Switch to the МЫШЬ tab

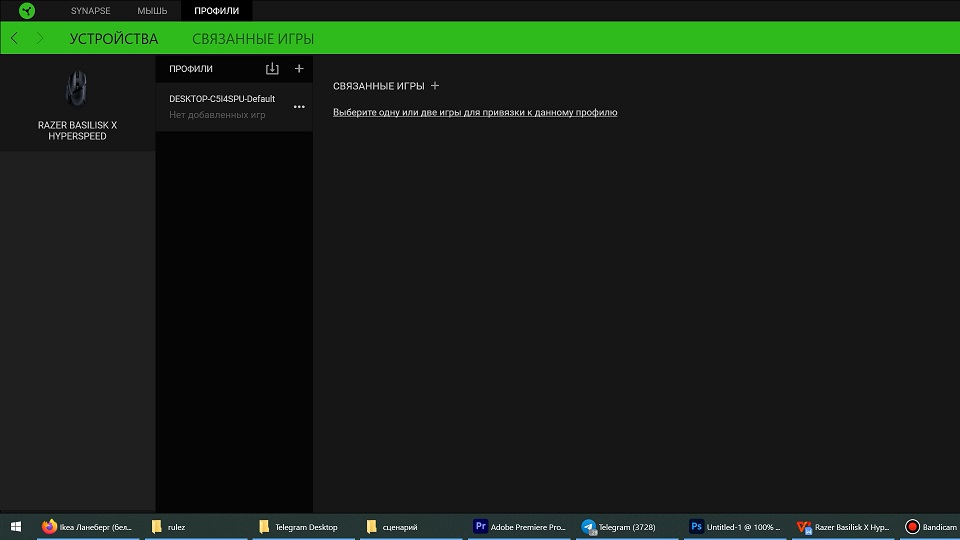152,11
